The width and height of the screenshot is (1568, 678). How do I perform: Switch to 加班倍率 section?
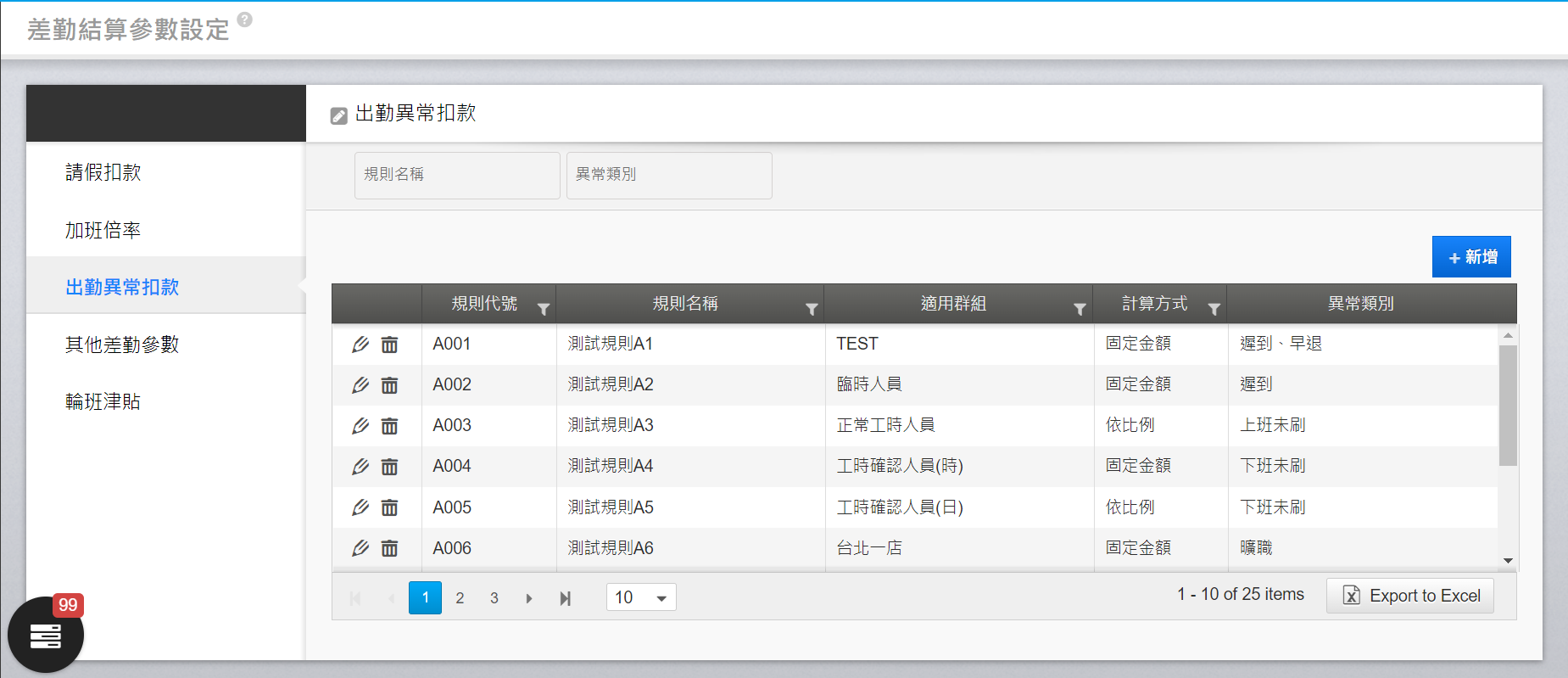tap(103, 230)
